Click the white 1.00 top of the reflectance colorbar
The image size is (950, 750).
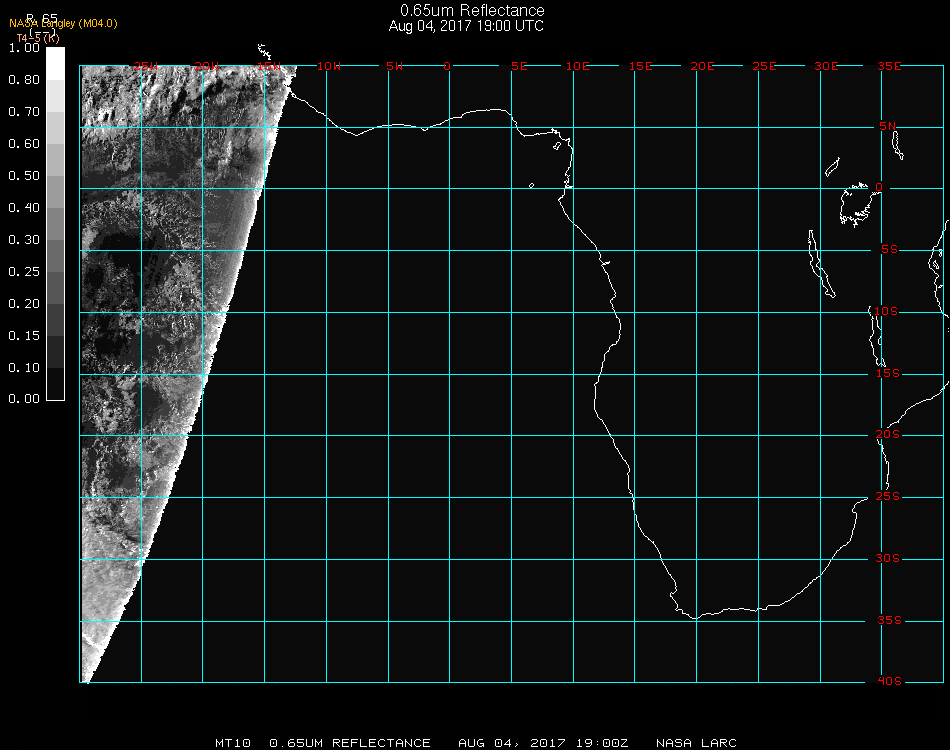tap(55, 52)
